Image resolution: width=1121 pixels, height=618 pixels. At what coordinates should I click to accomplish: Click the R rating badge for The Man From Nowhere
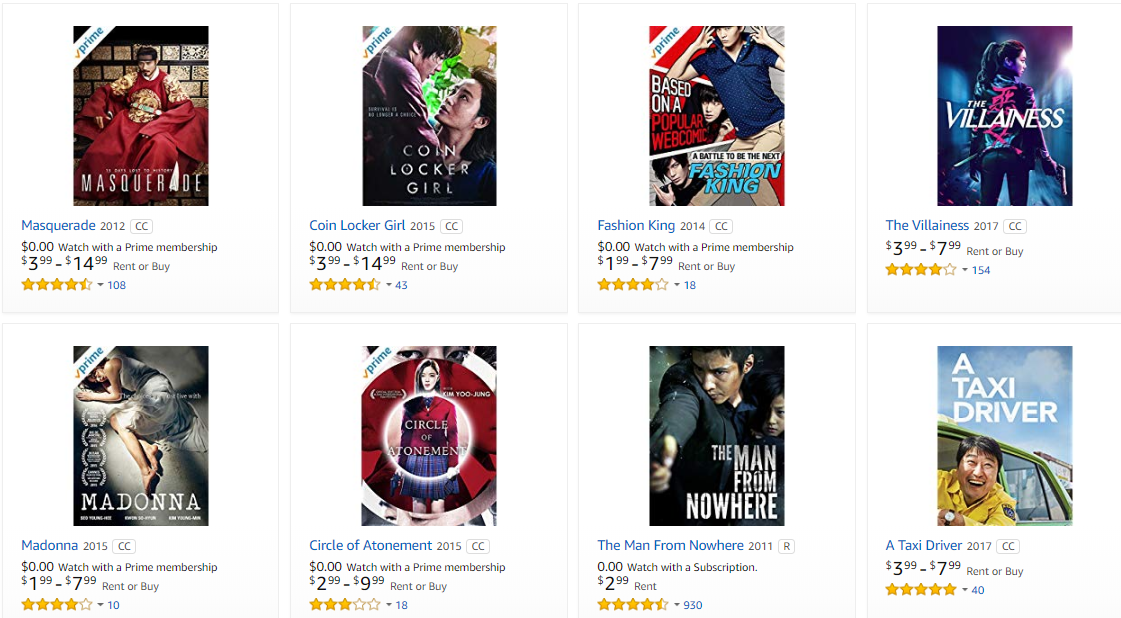click(786, 546)
